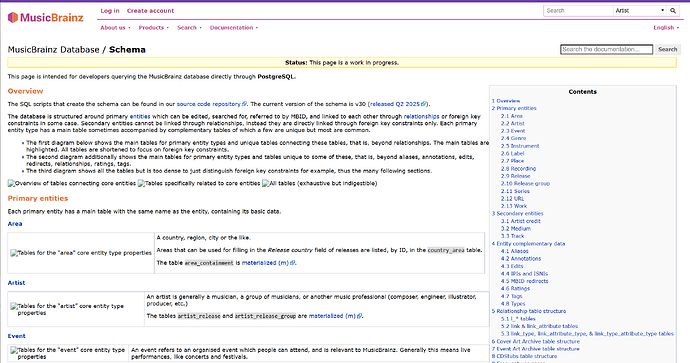Go to contents entry 2 Primary entities
Viewport: 690px width, 363px height.
(514, 108)
